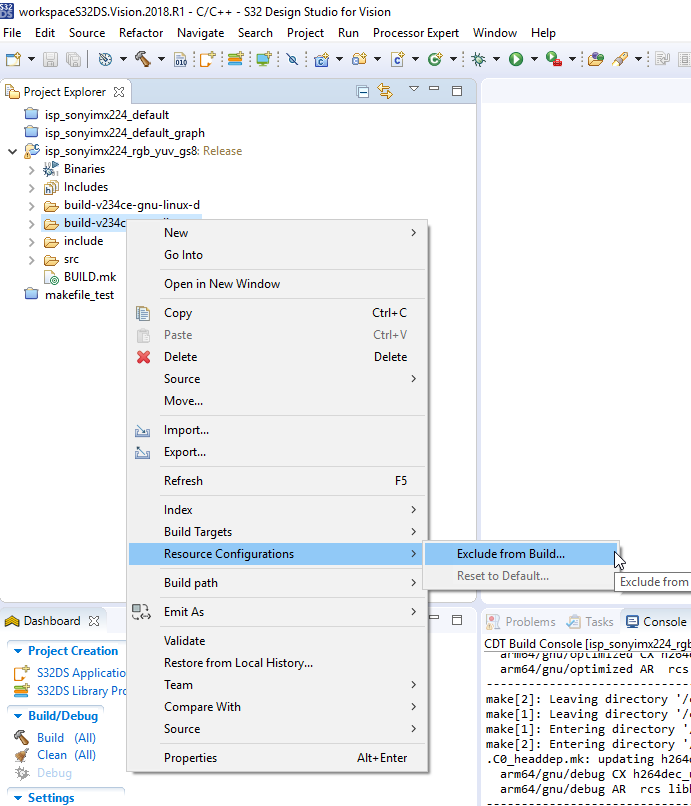Choose Import... in context menu
Viewport: 691px width, 806px height.
tap(278, 430)
